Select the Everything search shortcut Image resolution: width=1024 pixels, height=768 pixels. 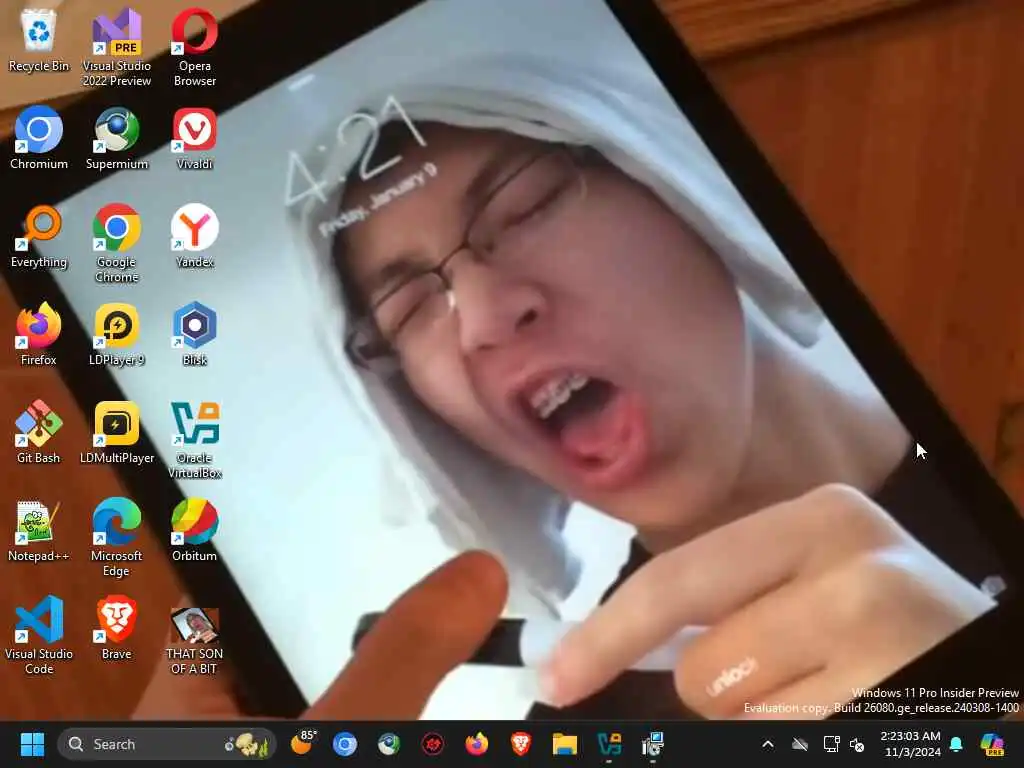pos(39,236)
